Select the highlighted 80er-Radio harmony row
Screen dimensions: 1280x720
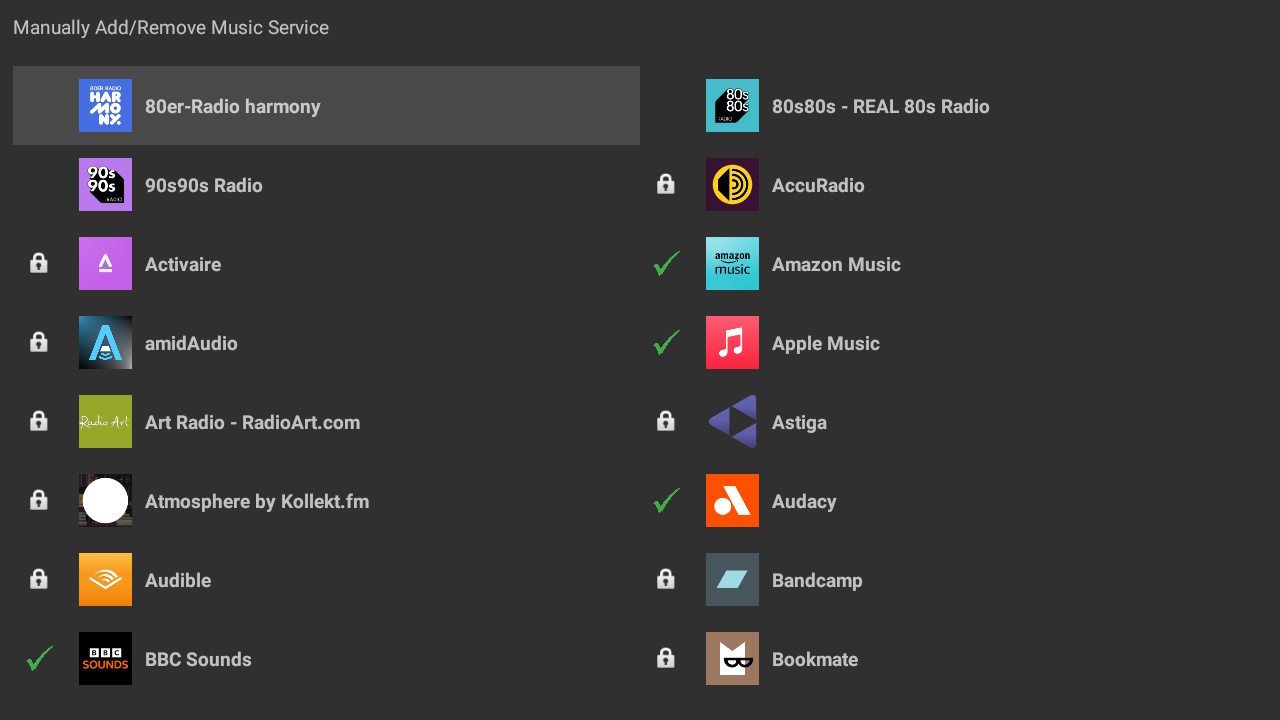326,105
